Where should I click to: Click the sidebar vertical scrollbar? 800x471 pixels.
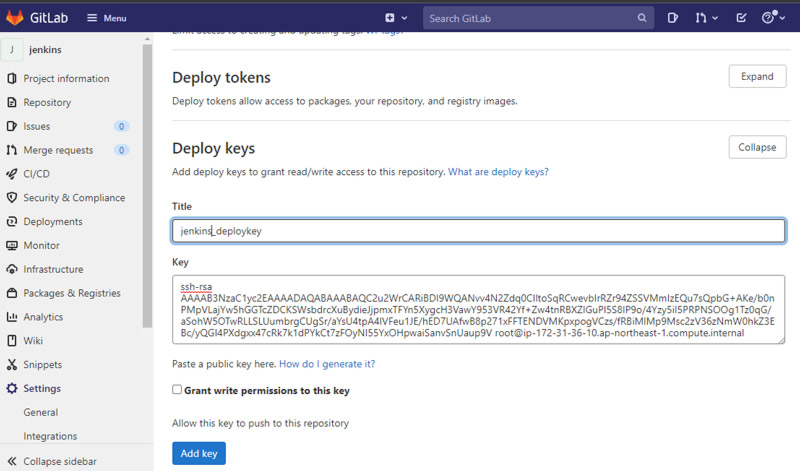point(147,186)
